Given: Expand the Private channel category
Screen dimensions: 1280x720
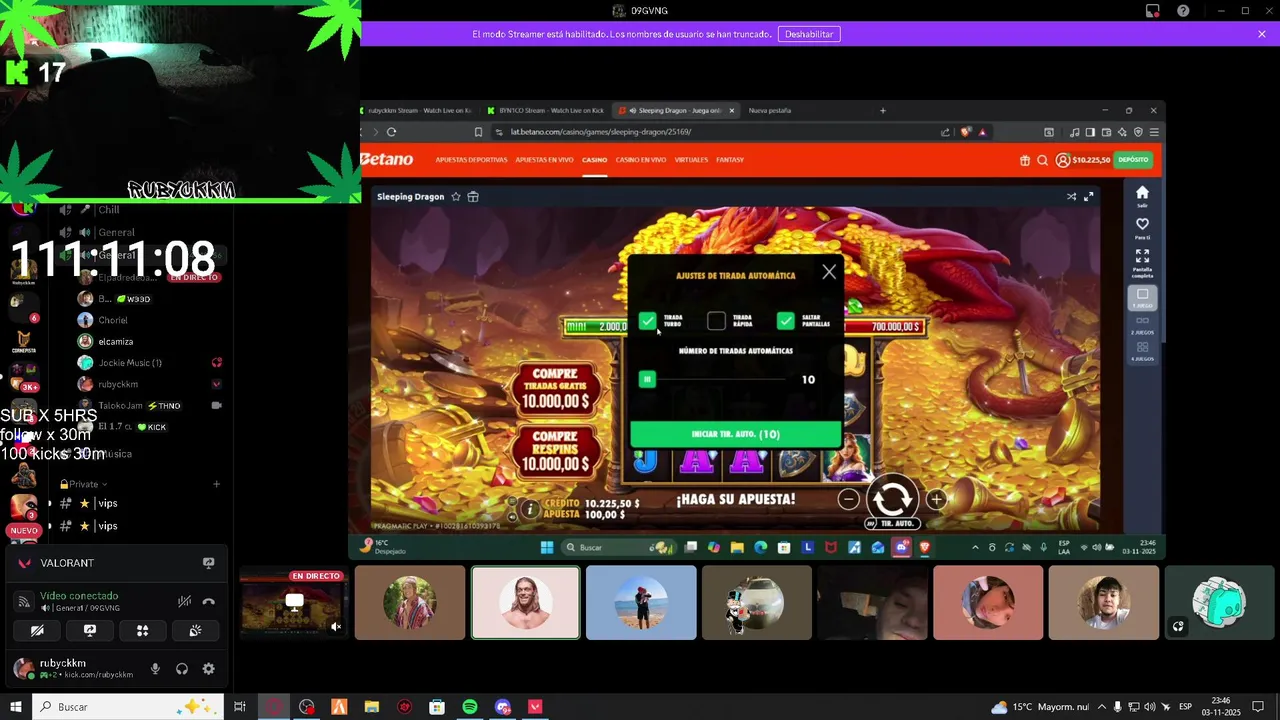Looking at the screenshot, I should point(84,484).
